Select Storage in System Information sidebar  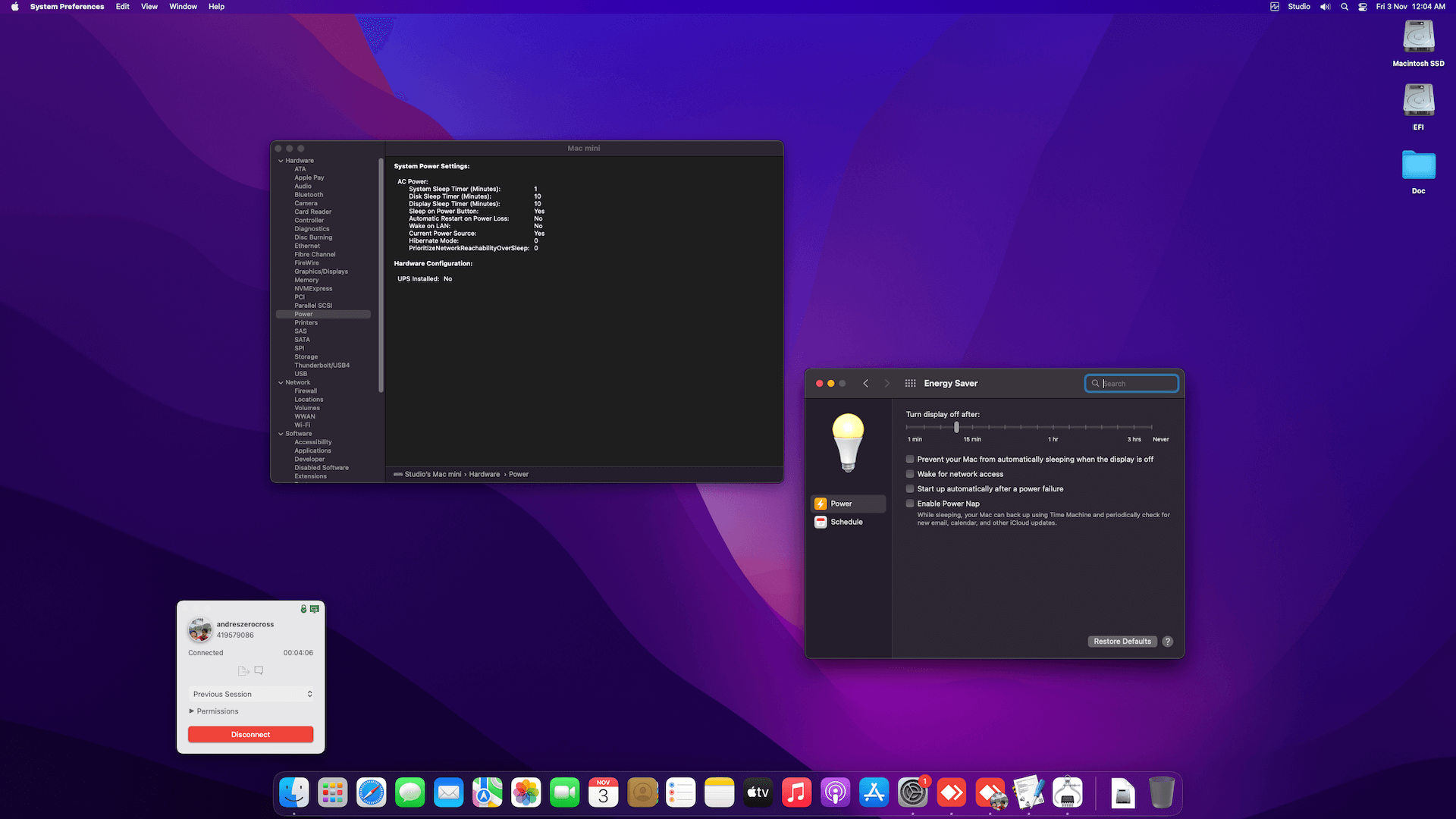[306, 357]
